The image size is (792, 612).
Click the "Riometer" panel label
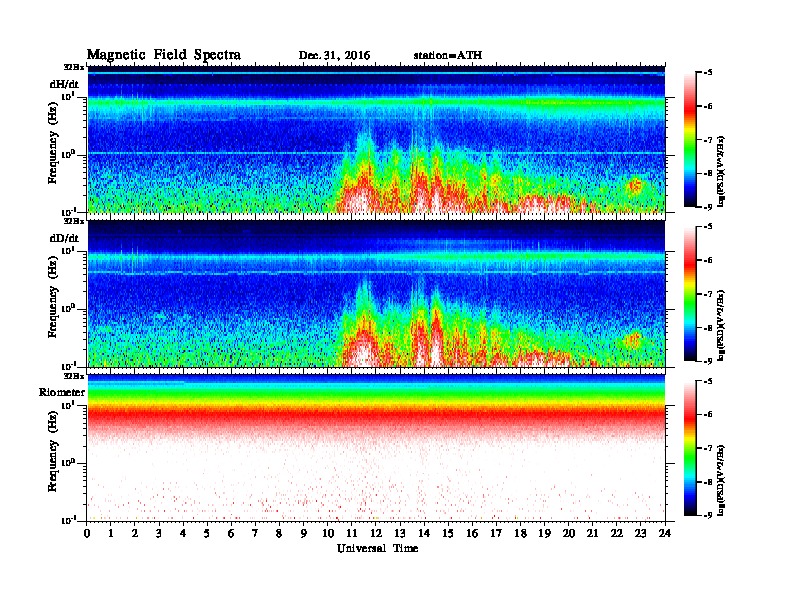62,392
